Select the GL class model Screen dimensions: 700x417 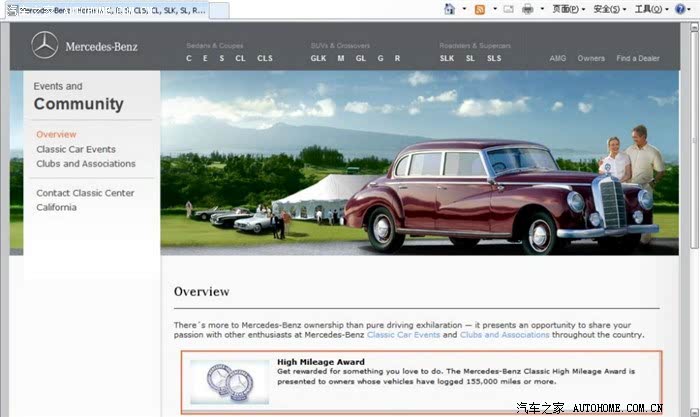coord(361,58)
